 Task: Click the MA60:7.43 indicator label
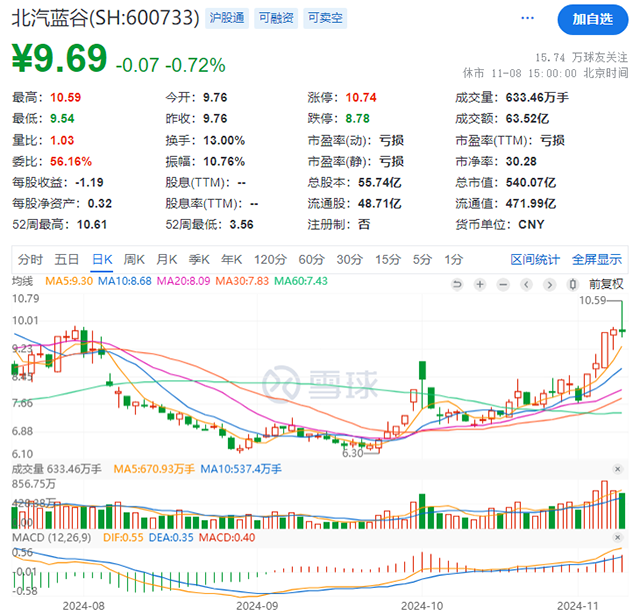coord(301,281)
